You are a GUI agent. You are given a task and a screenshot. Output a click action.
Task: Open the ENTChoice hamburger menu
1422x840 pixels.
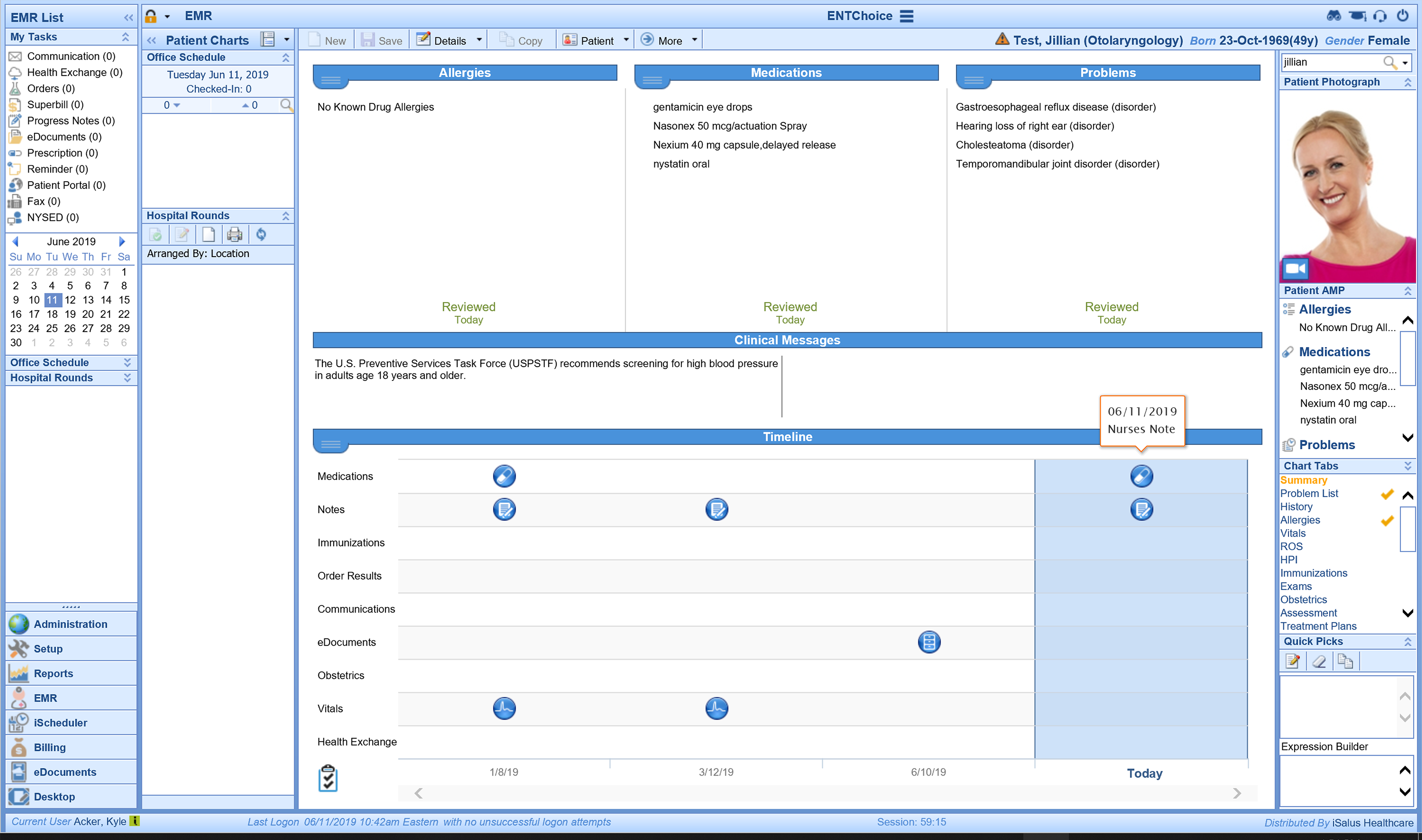907,16
